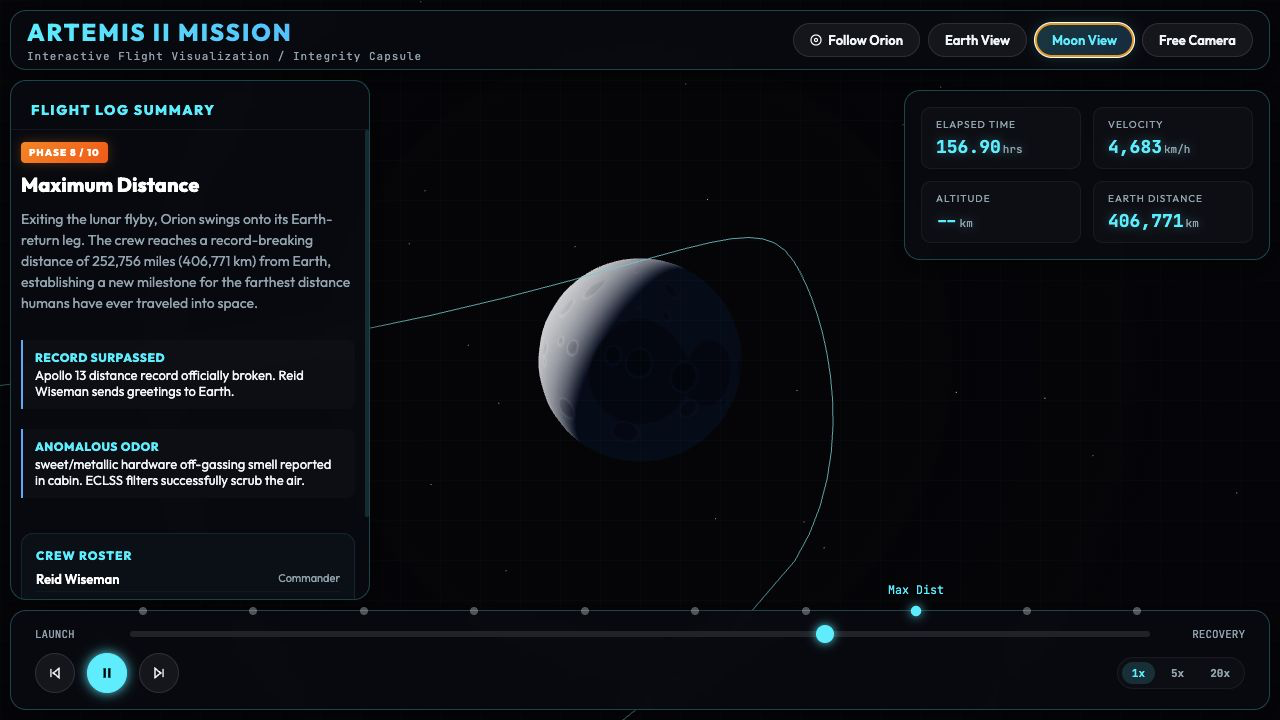Click the flight log panel scrollbar

point(368,323)
